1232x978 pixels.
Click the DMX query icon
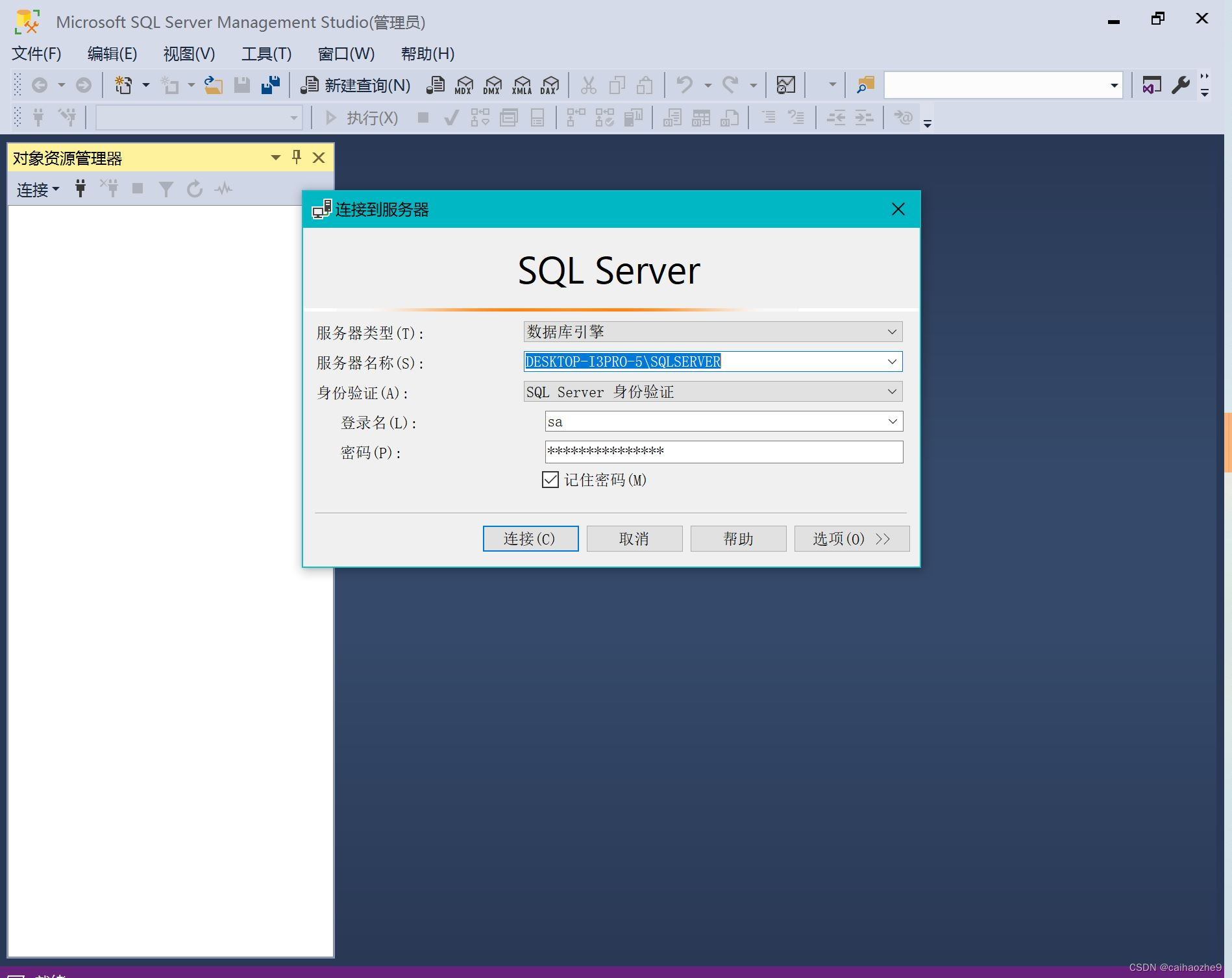[493, 85]
